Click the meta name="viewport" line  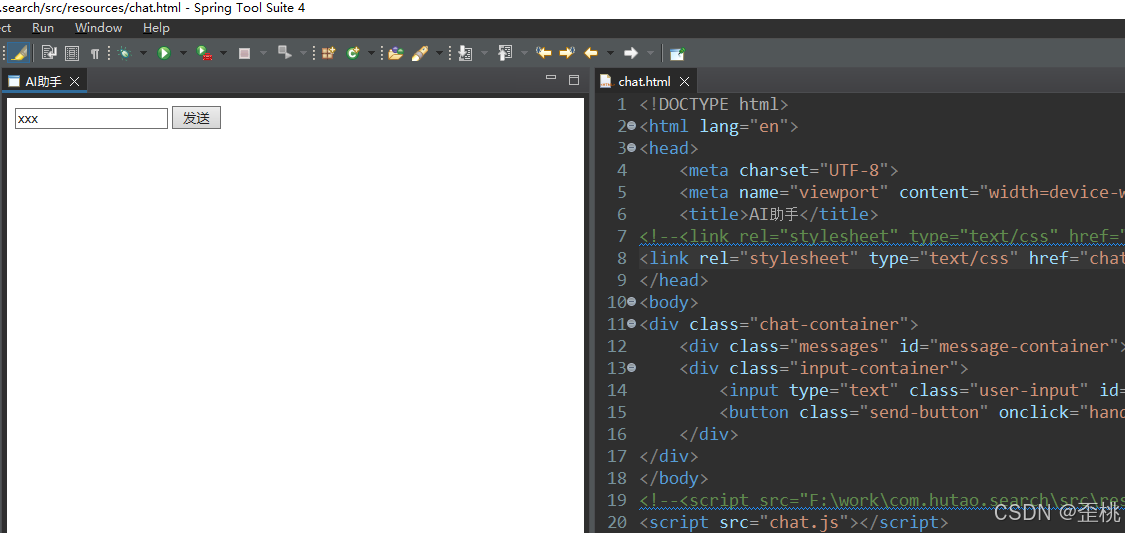tap(902, 193)
